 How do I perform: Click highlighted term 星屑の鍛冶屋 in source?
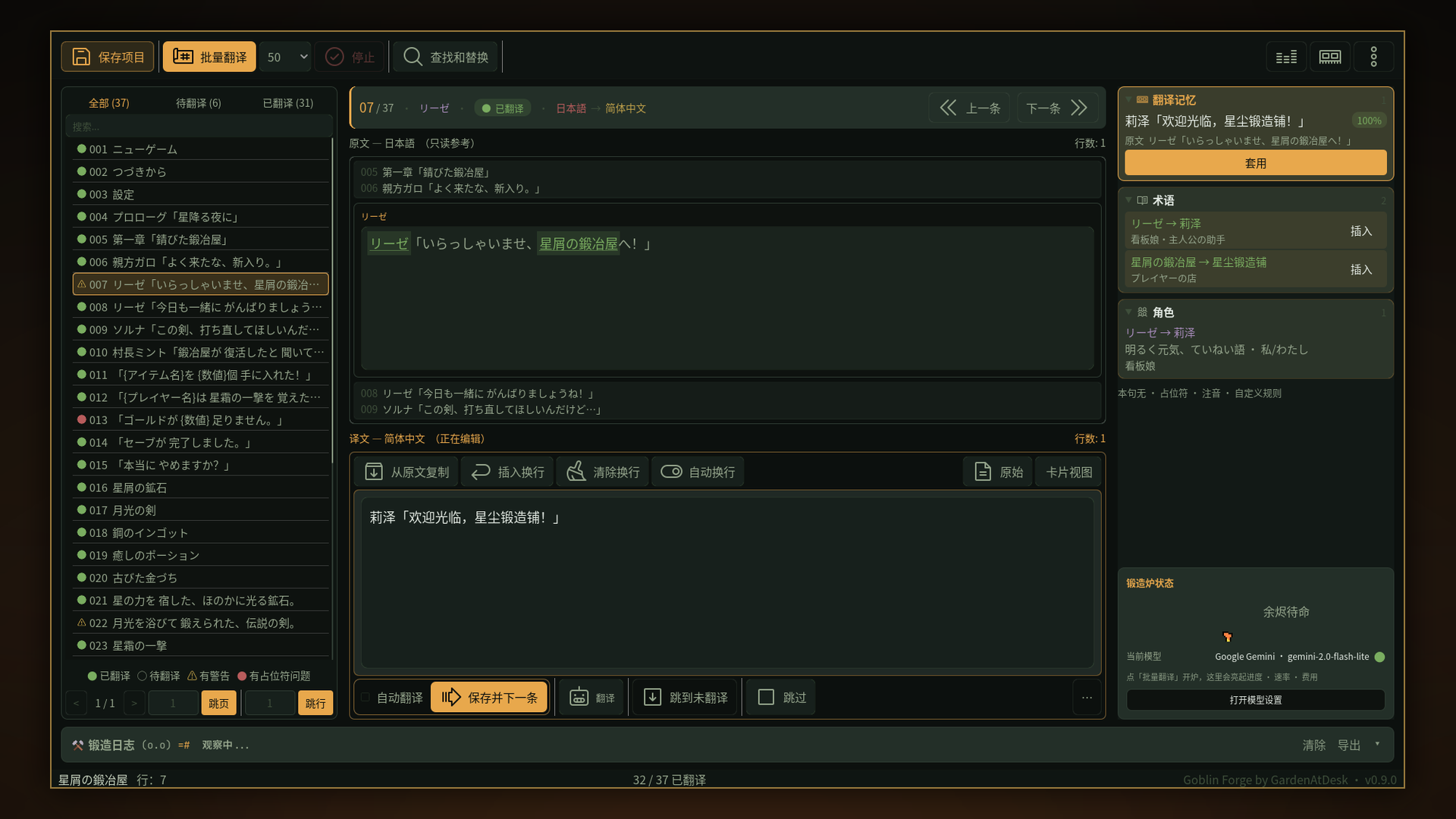pos(579,243)
